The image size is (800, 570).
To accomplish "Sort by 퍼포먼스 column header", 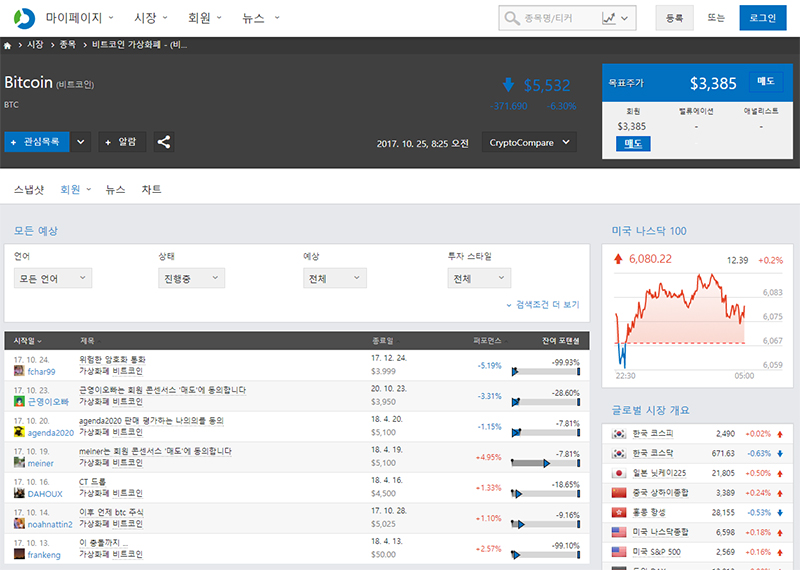I will [x=490, y=341].
